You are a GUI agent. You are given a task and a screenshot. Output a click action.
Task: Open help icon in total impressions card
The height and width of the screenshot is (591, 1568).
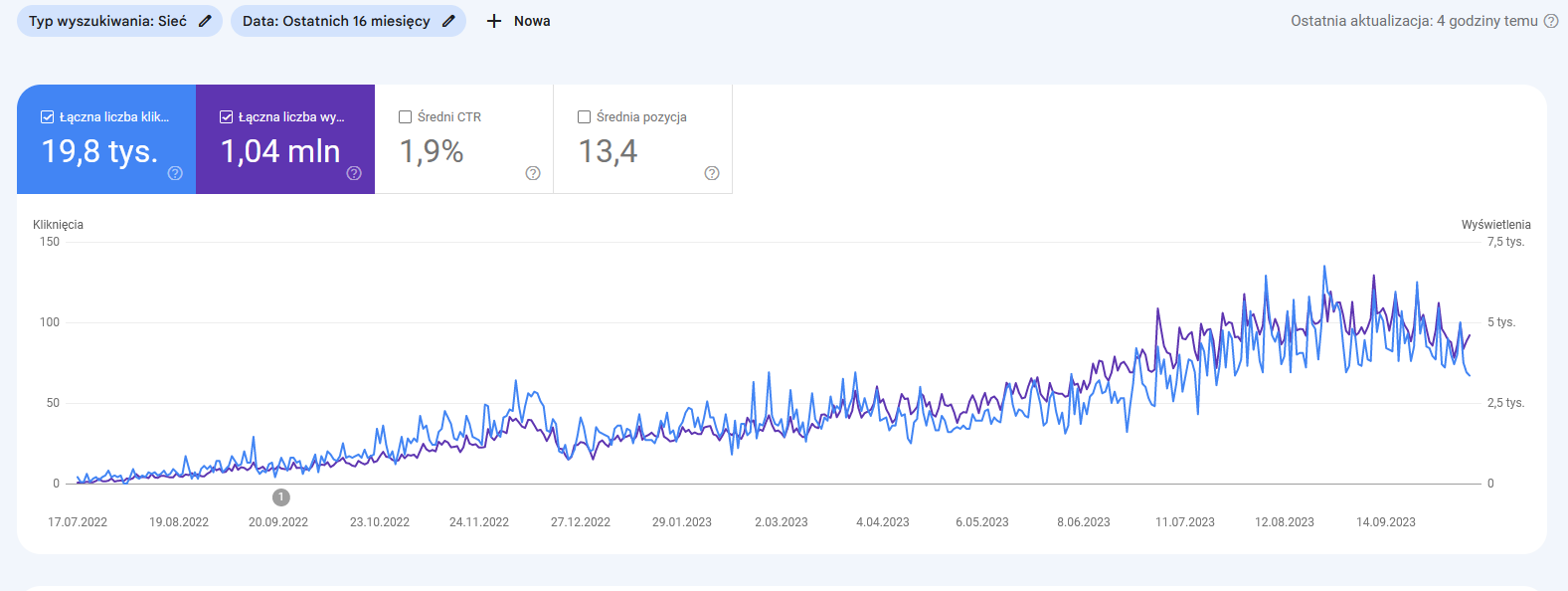click(354, 173)
